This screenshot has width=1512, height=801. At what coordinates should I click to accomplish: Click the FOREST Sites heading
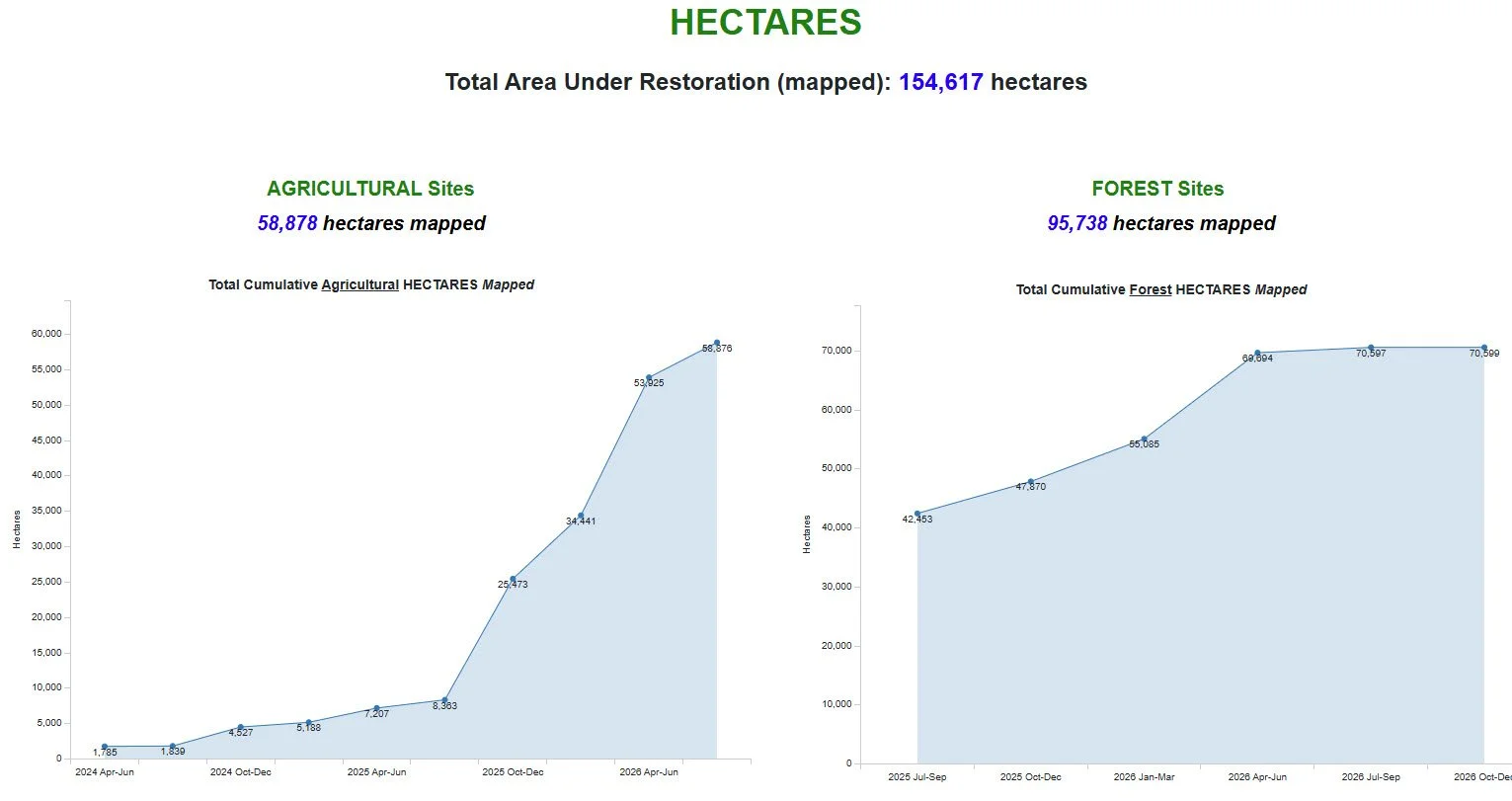coord(1157,189)
